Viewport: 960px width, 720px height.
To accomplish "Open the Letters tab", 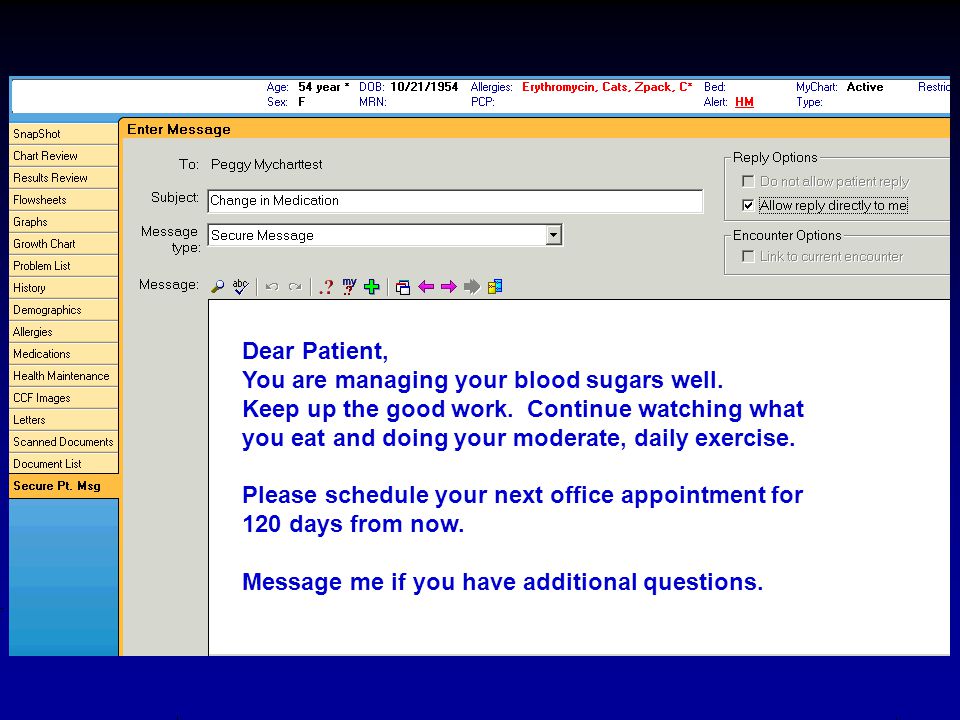I will click(x=64, y=421).
